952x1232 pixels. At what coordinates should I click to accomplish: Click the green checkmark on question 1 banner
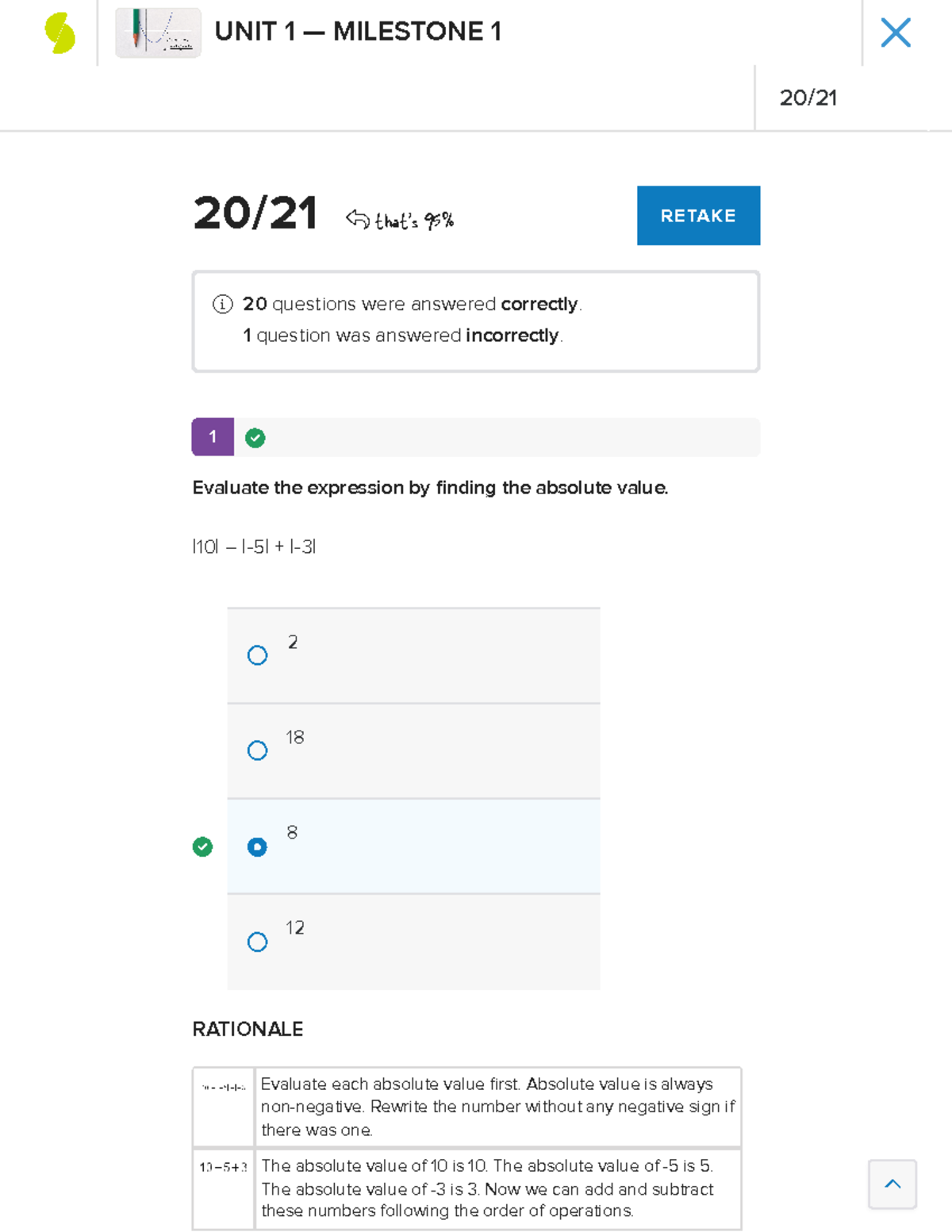[x=255, y=437]
